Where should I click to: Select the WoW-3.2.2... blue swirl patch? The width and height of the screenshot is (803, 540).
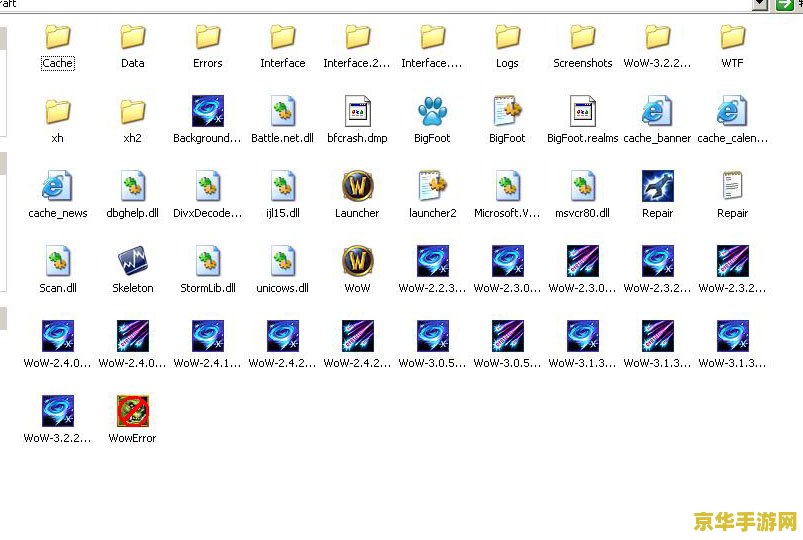pos(57,410)
